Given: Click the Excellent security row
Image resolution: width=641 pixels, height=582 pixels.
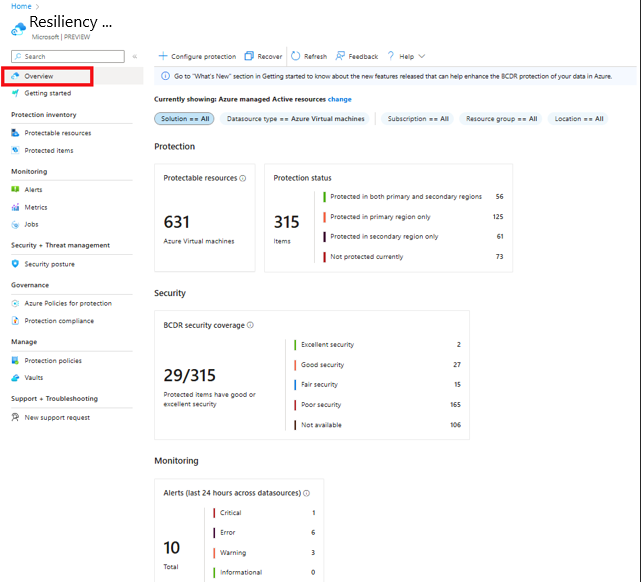Looking at the screenshot, I should [x=377, y=345].
